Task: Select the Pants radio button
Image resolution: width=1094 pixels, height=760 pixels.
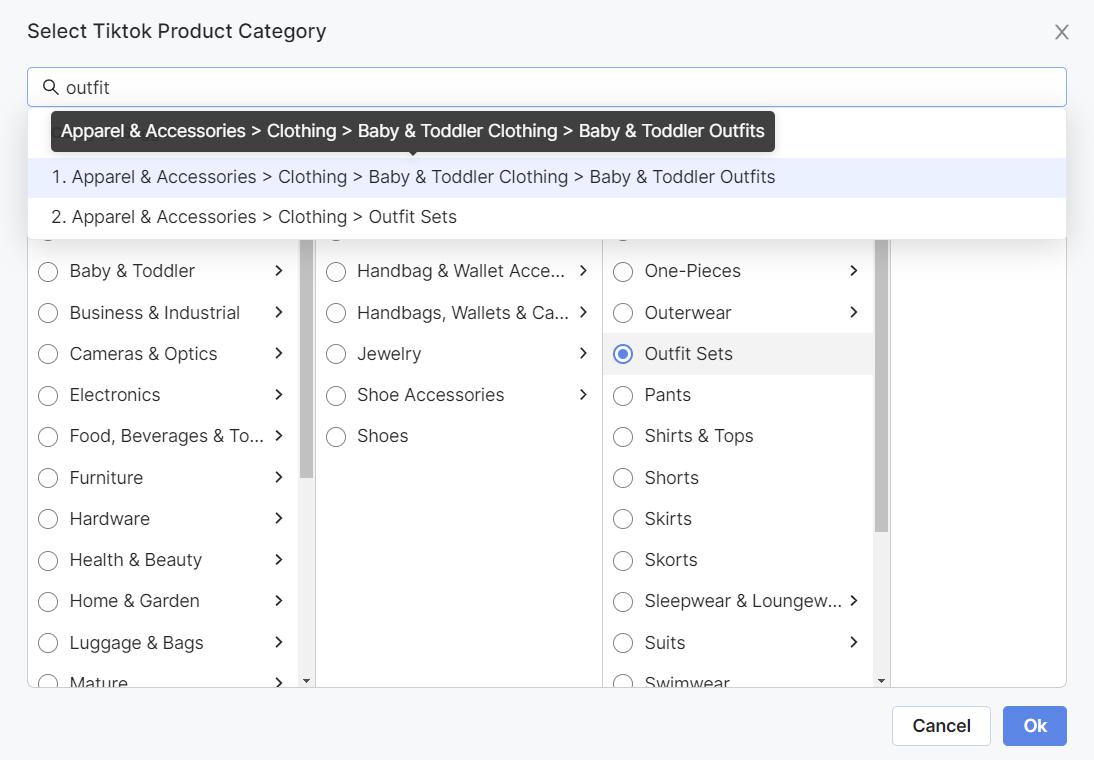Action: click(x=623, y=396)
